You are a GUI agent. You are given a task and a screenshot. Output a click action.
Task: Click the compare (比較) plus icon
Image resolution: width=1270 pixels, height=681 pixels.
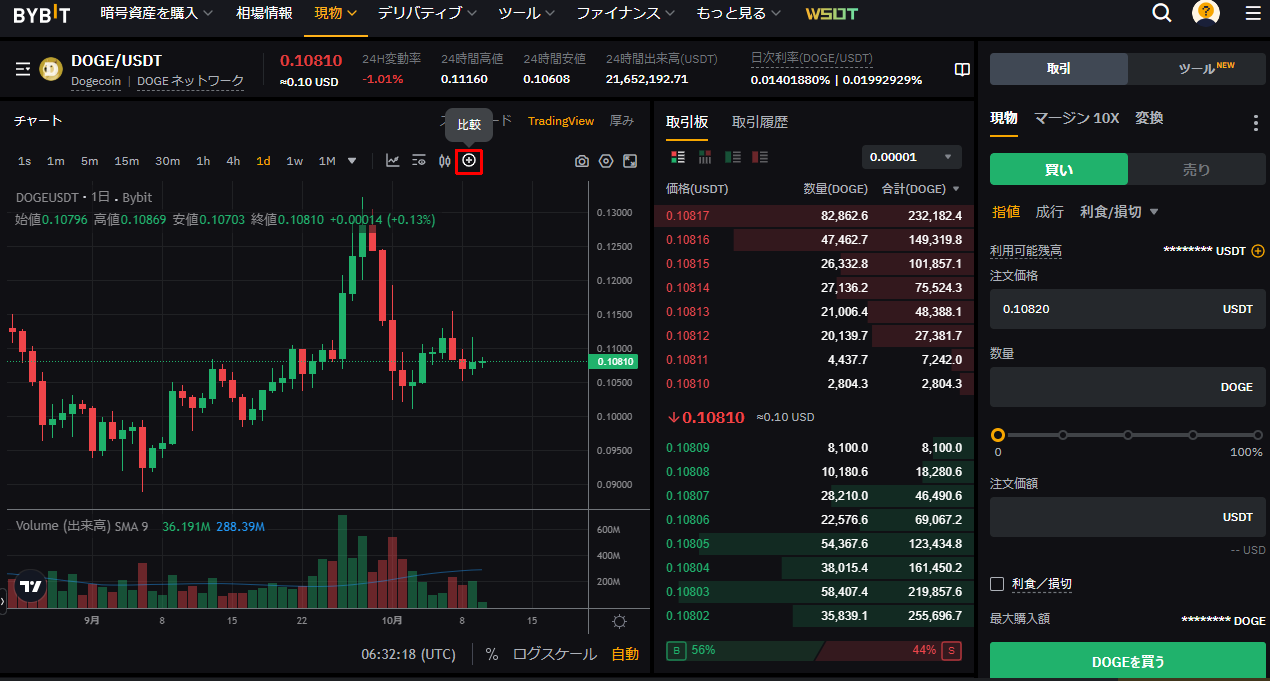coord(469,160)
